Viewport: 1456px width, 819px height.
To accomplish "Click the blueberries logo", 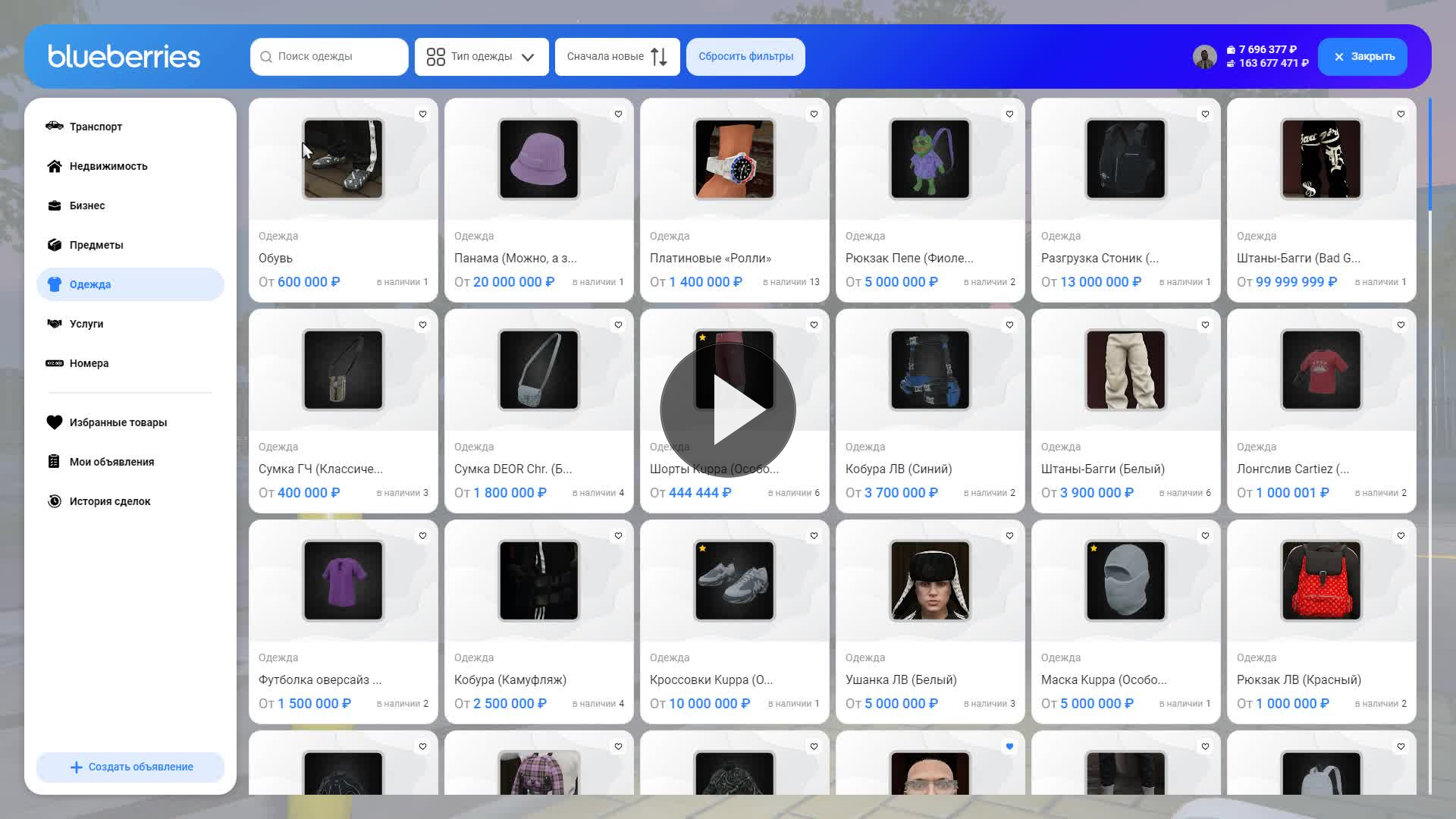I will click(124, 56).
